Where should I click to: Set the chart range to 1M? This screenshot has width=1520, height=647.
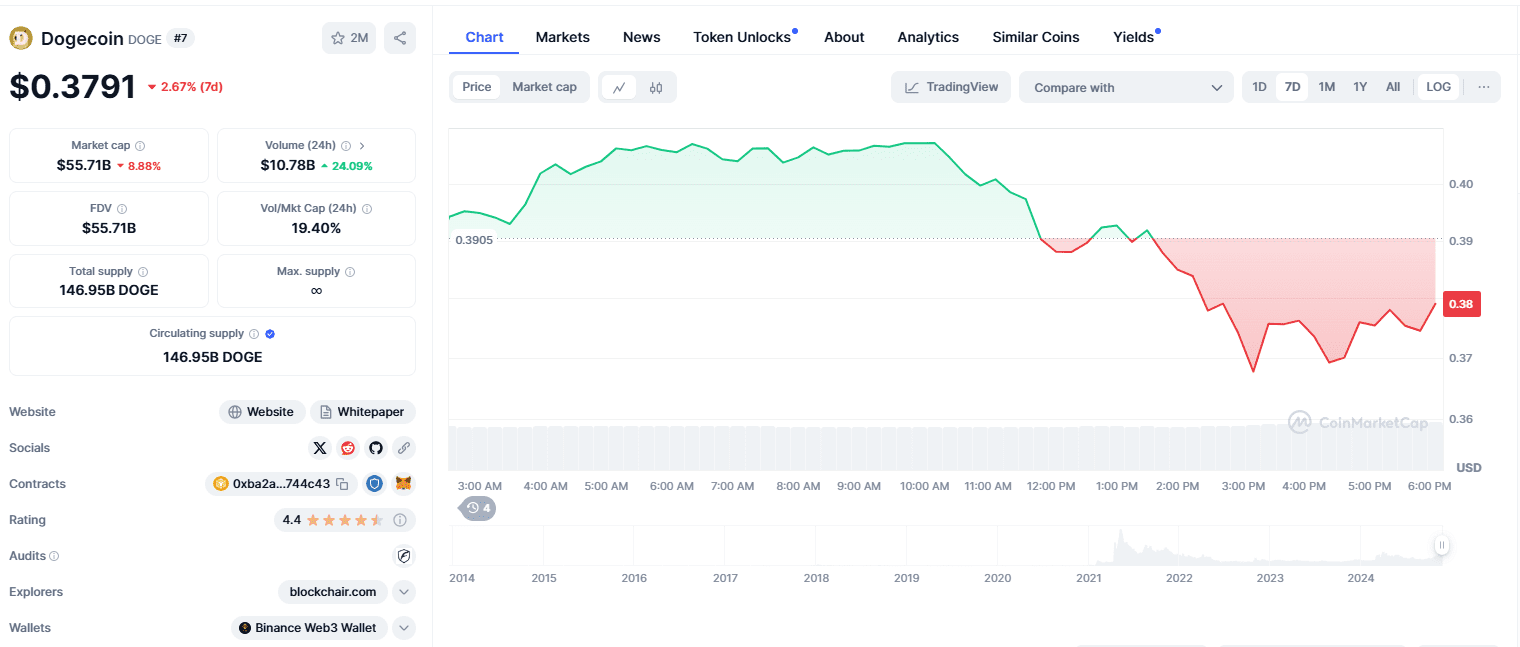pyautogui.click(x=1326, y=87)
